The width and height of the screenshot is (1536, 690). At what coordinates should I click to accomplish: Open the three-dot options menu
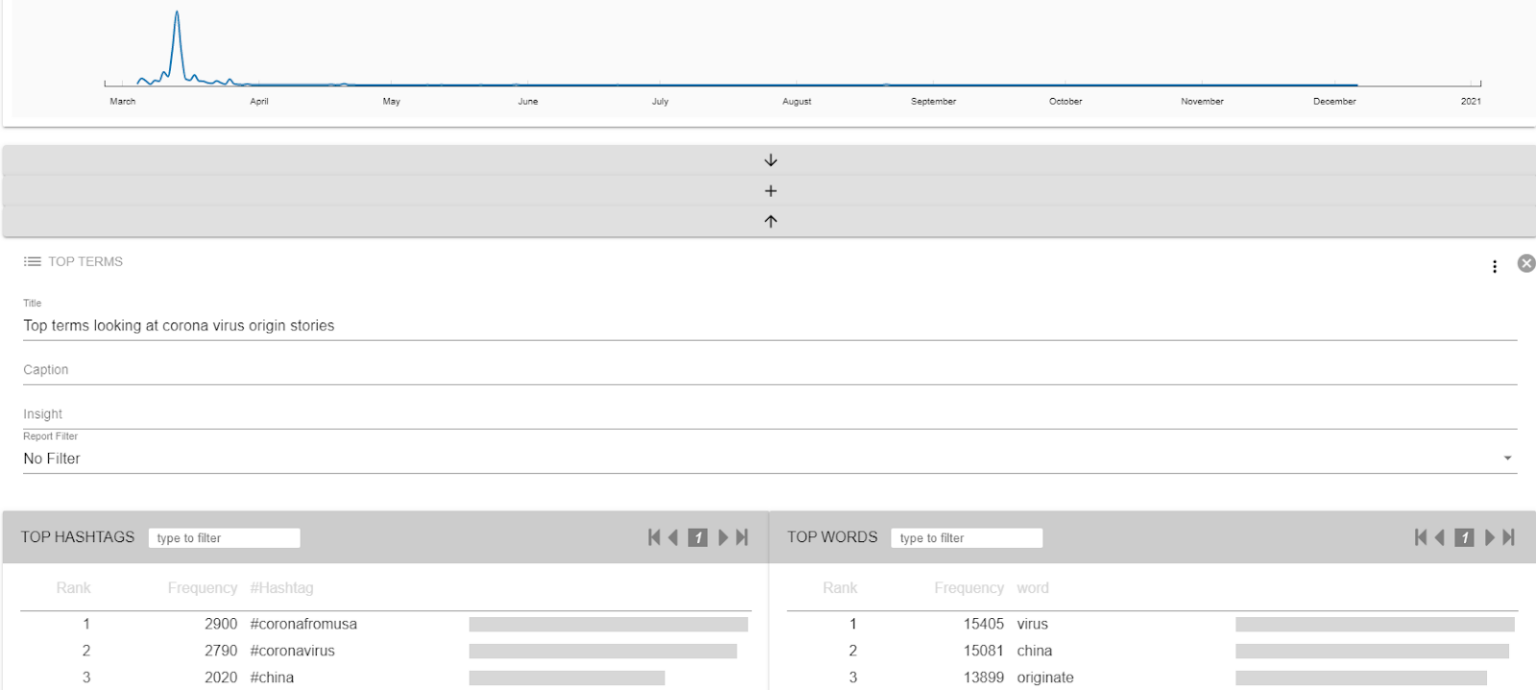coord(1495,267)
